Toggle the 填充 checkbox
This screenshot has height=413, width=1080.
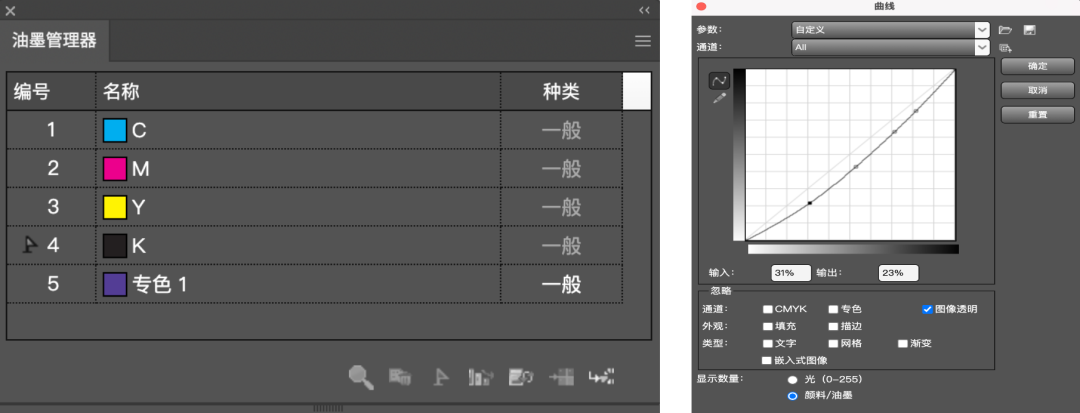pyautogui.click(x=767, y=326)
